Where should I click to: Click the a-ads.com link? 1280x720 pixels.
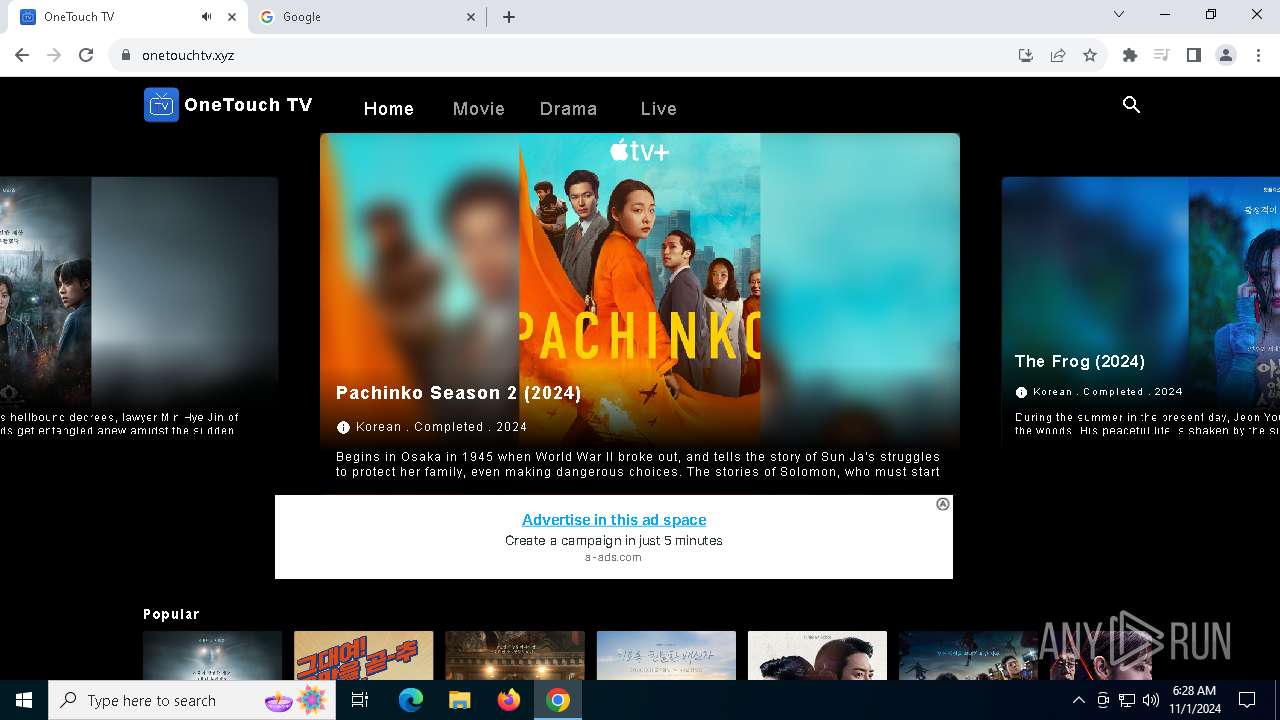point(613,557)
